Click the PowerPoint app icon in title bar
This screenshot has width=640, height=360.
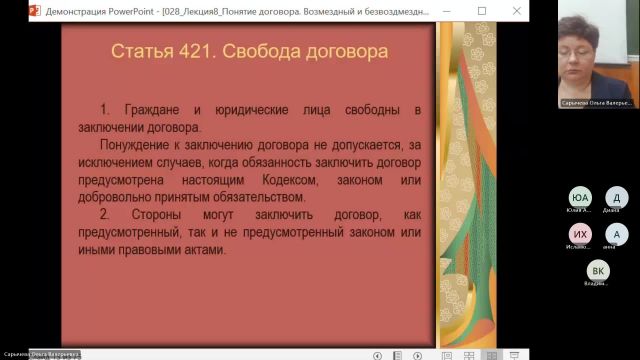[x=35, y=11]
